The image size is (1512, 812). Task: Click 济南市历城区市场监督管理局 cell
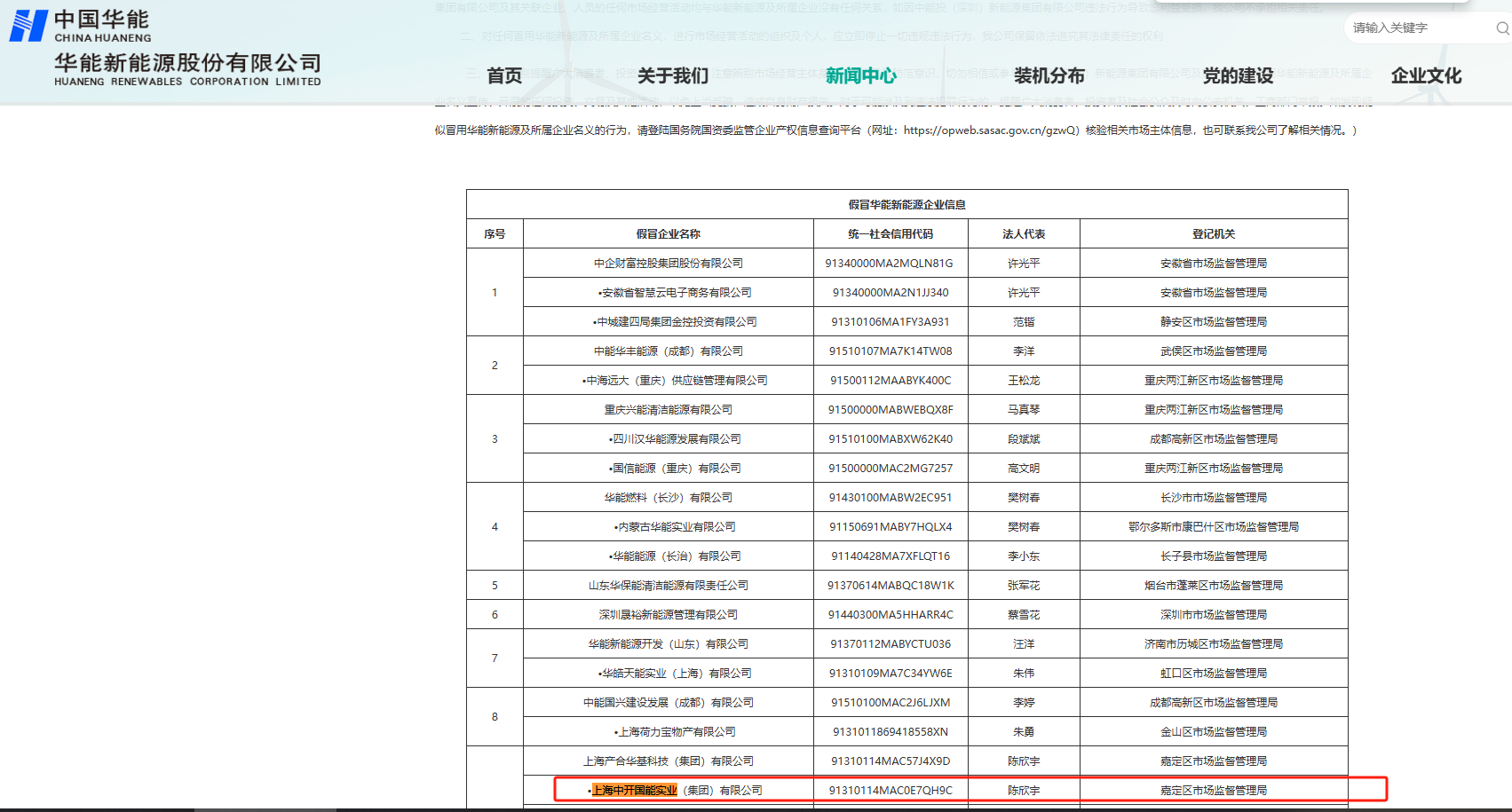coord(1214,644)
